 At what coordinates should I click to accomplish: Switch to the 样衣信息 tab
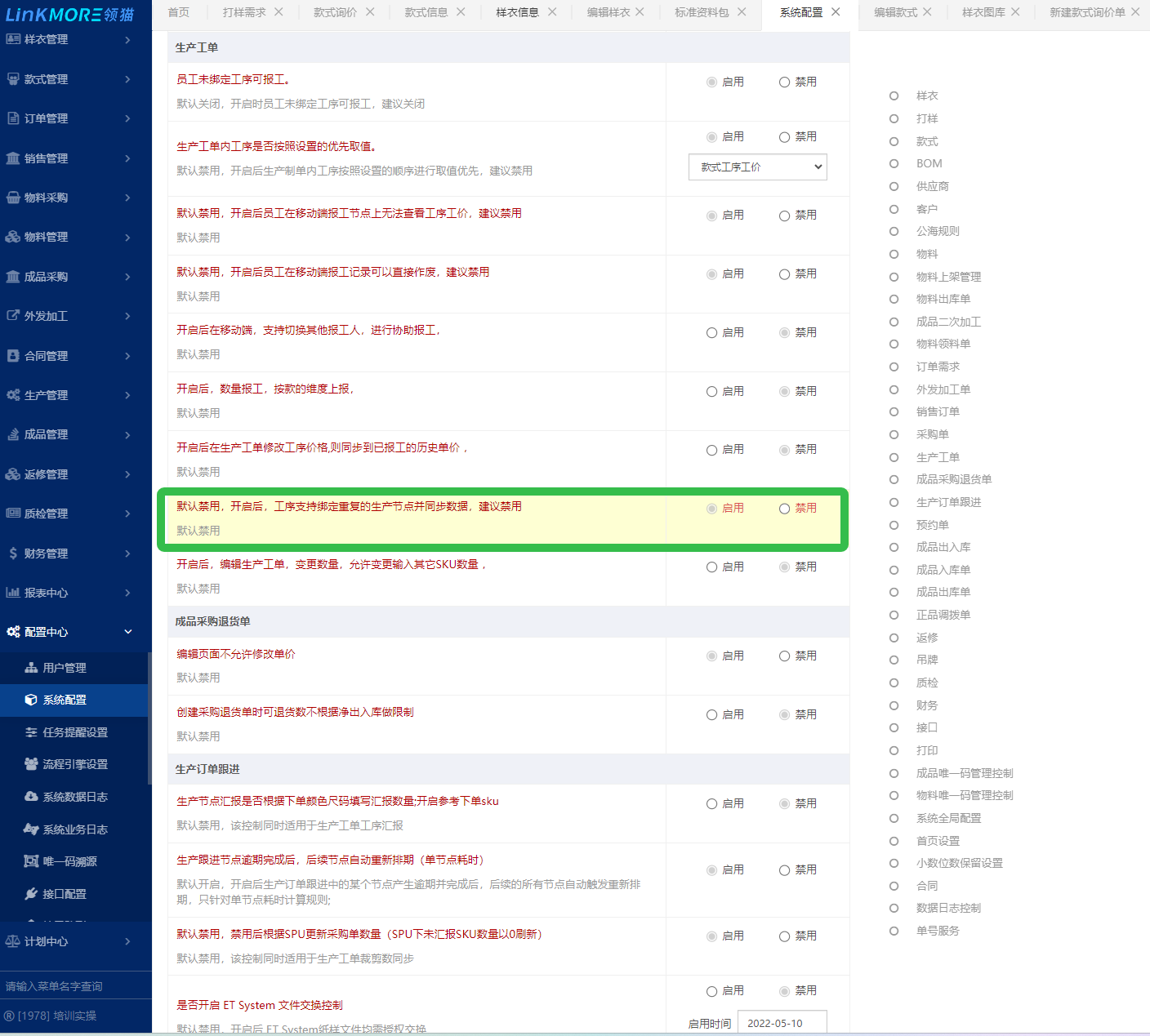coord(517,12)
